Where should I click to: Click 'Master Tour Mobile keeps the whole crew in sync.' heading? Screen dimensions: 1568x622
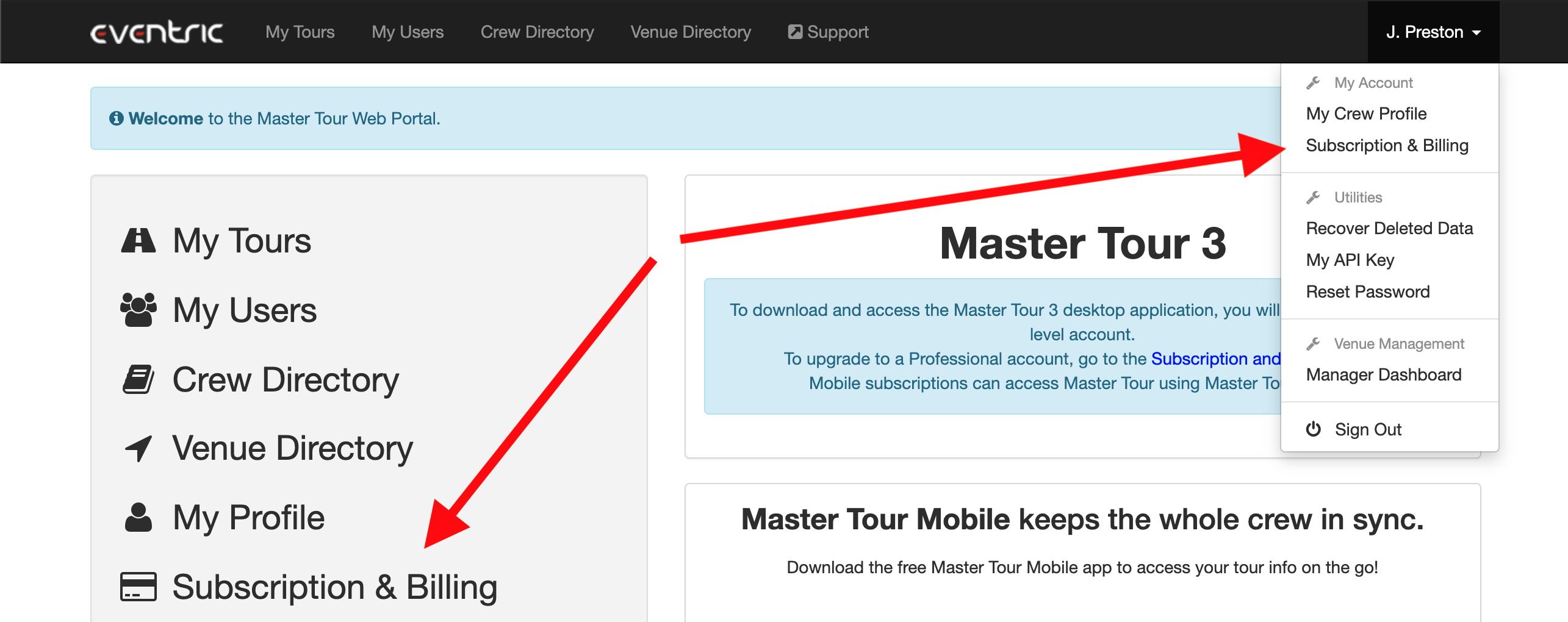(1082, 520)
